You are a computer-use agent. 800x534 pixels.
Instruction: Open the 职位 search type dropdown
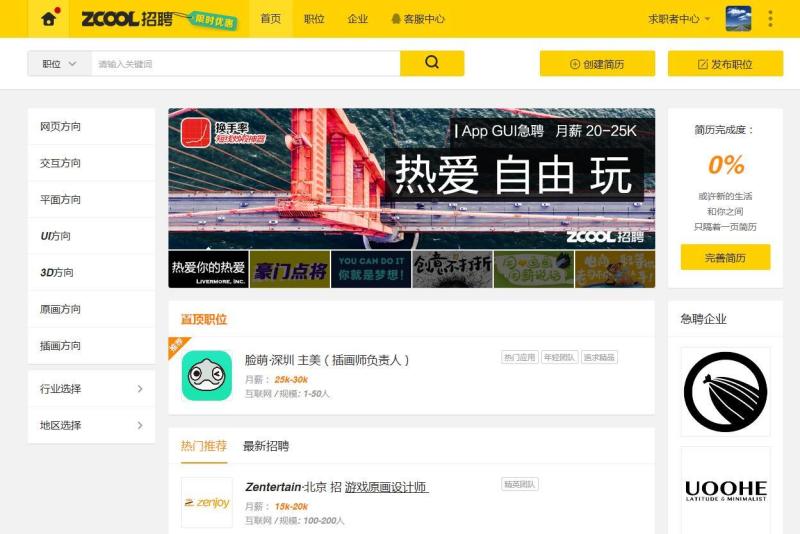pyautogui.click(x=59, y=64)
